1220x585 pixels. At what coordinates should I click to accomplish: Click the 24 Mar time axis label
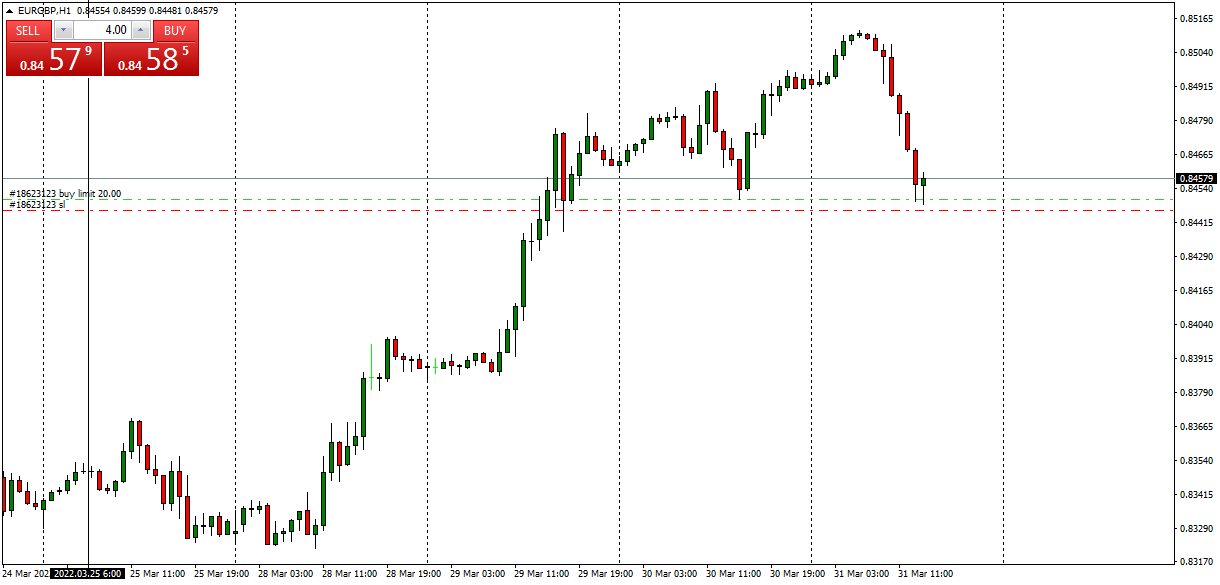tap(22, 575)
